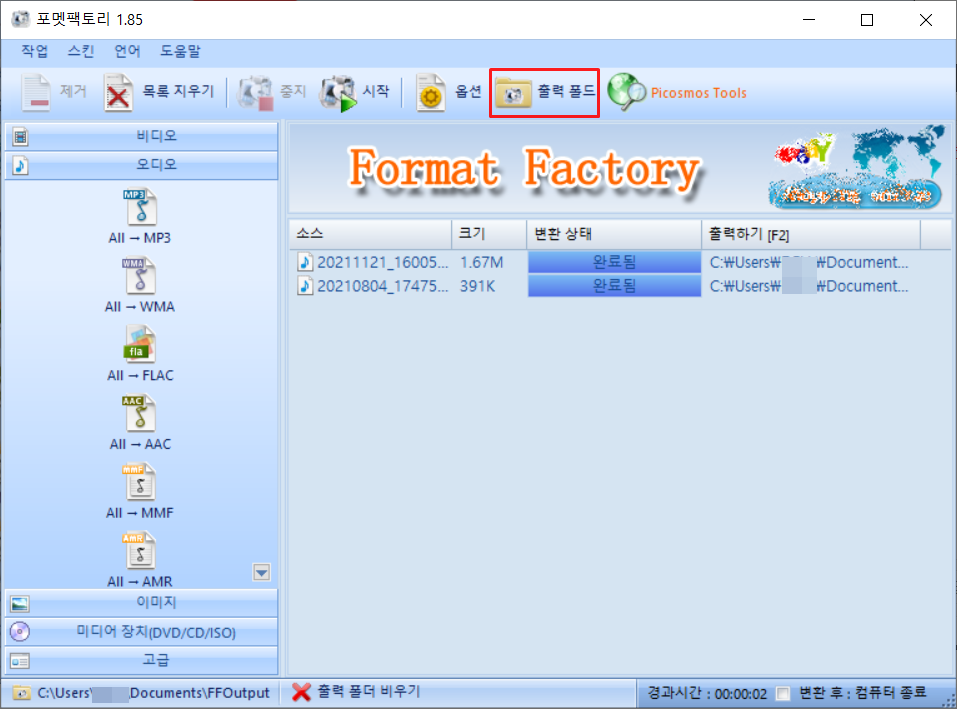Select the All → WMA converter icon

click(141, 275)
